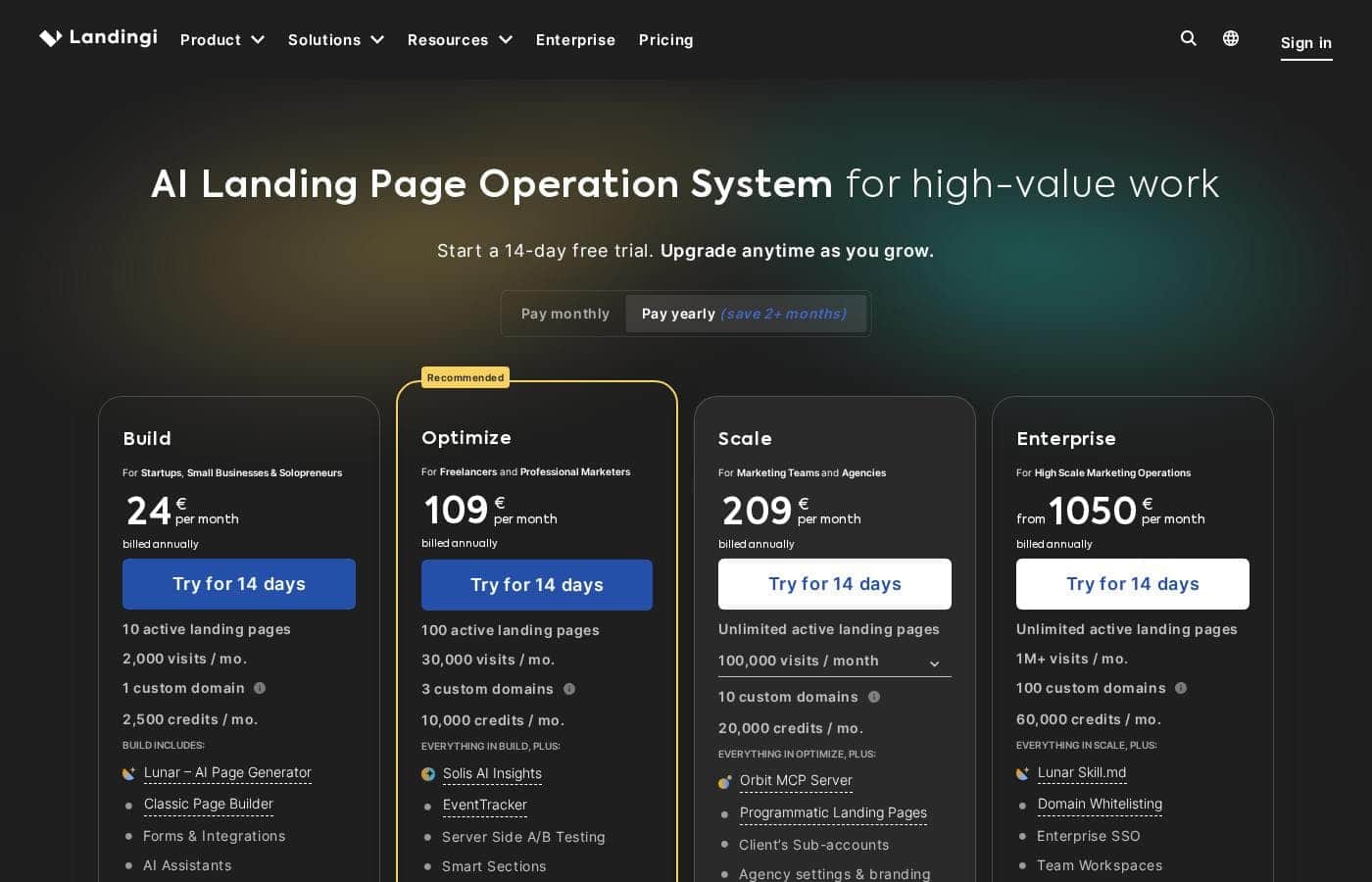Open the search icon in header
Screen dimensions: 1372x882
tap(1189, 38)
